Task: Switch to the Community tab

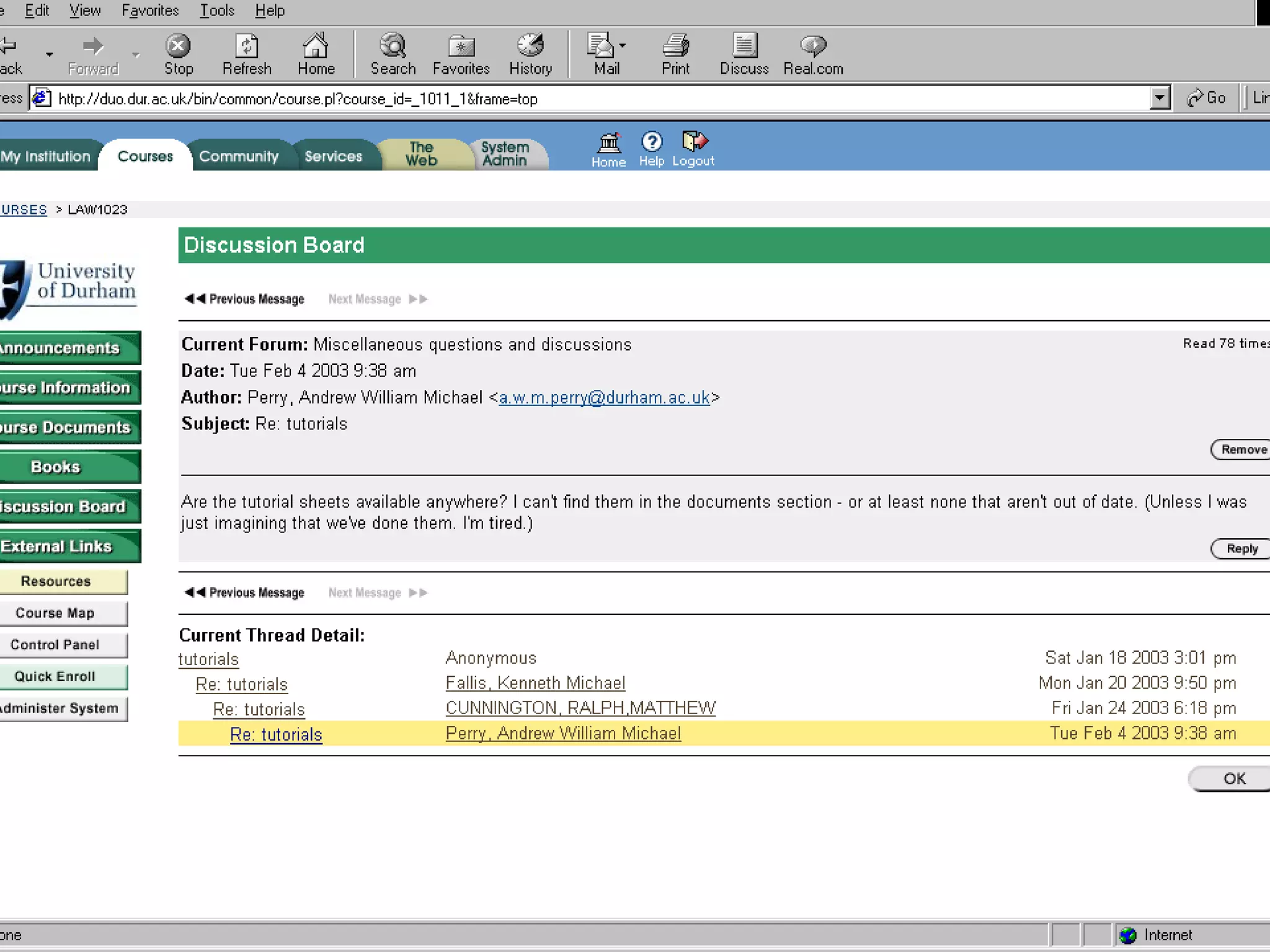Action: 239,156
